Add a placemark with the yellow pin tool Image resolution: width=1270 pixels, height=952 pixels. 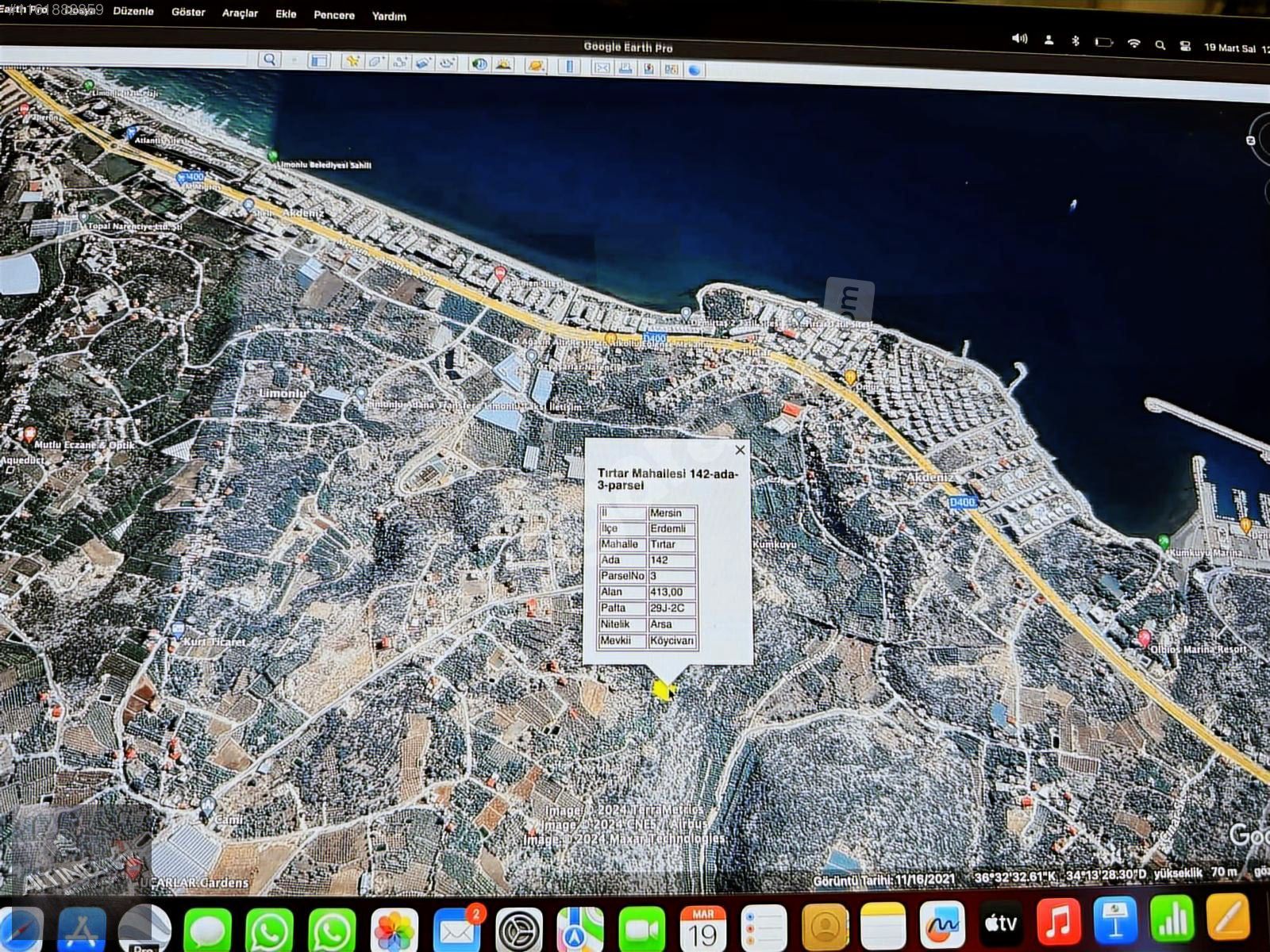tap(352, 61)
